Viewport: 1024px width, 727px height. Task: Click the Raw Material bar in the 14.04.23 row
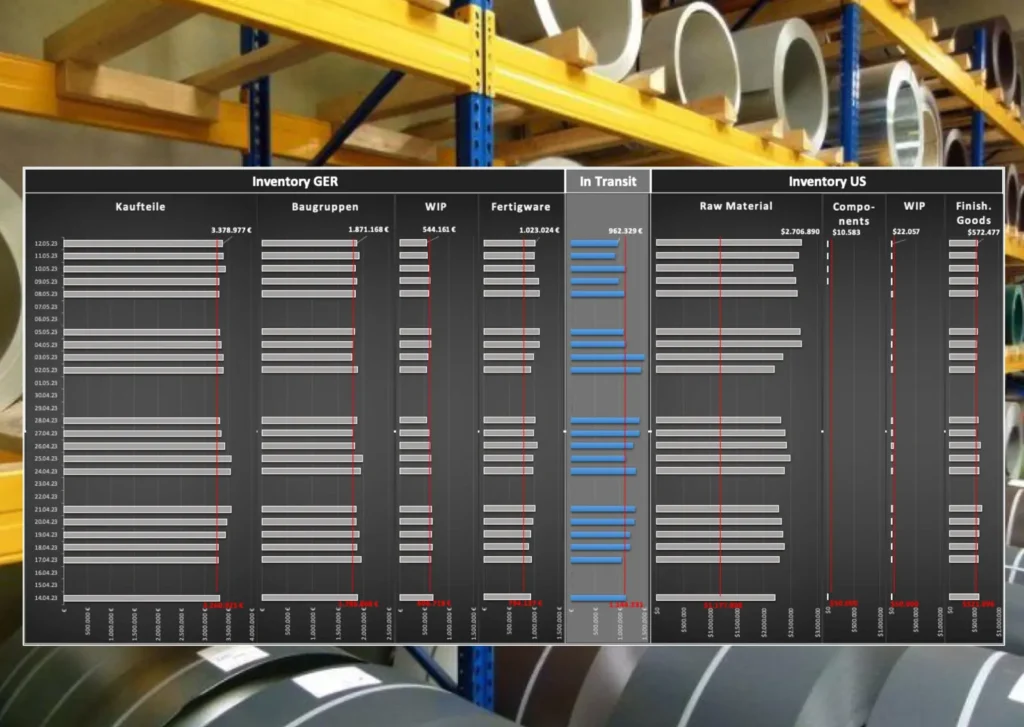pos(716,597)
